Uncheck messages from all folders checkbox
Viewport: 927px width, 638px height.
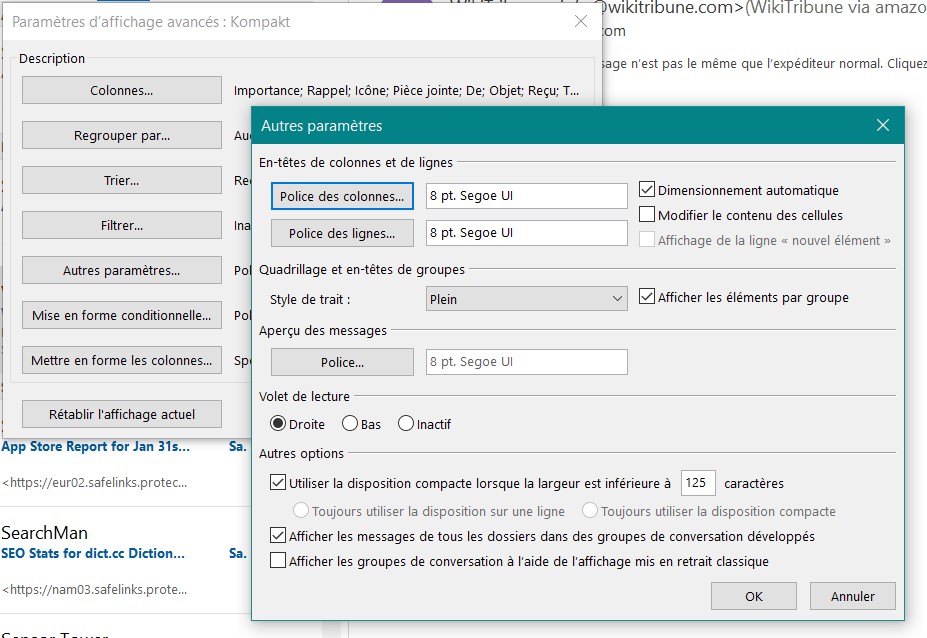point(278,536)
